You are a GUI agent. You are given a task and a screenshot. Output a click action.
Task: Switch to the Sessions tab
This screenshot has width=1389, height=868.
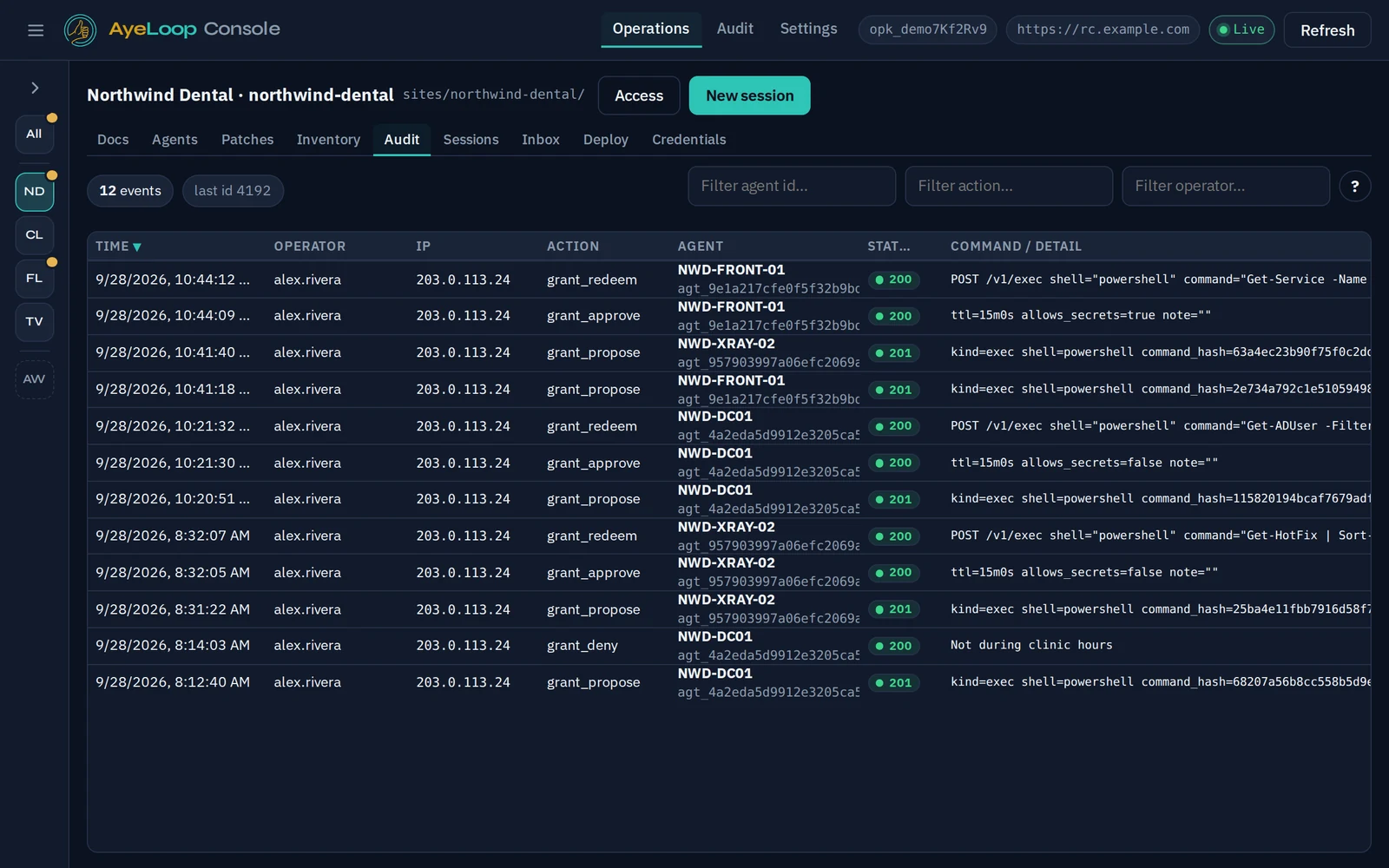[471, 140]
